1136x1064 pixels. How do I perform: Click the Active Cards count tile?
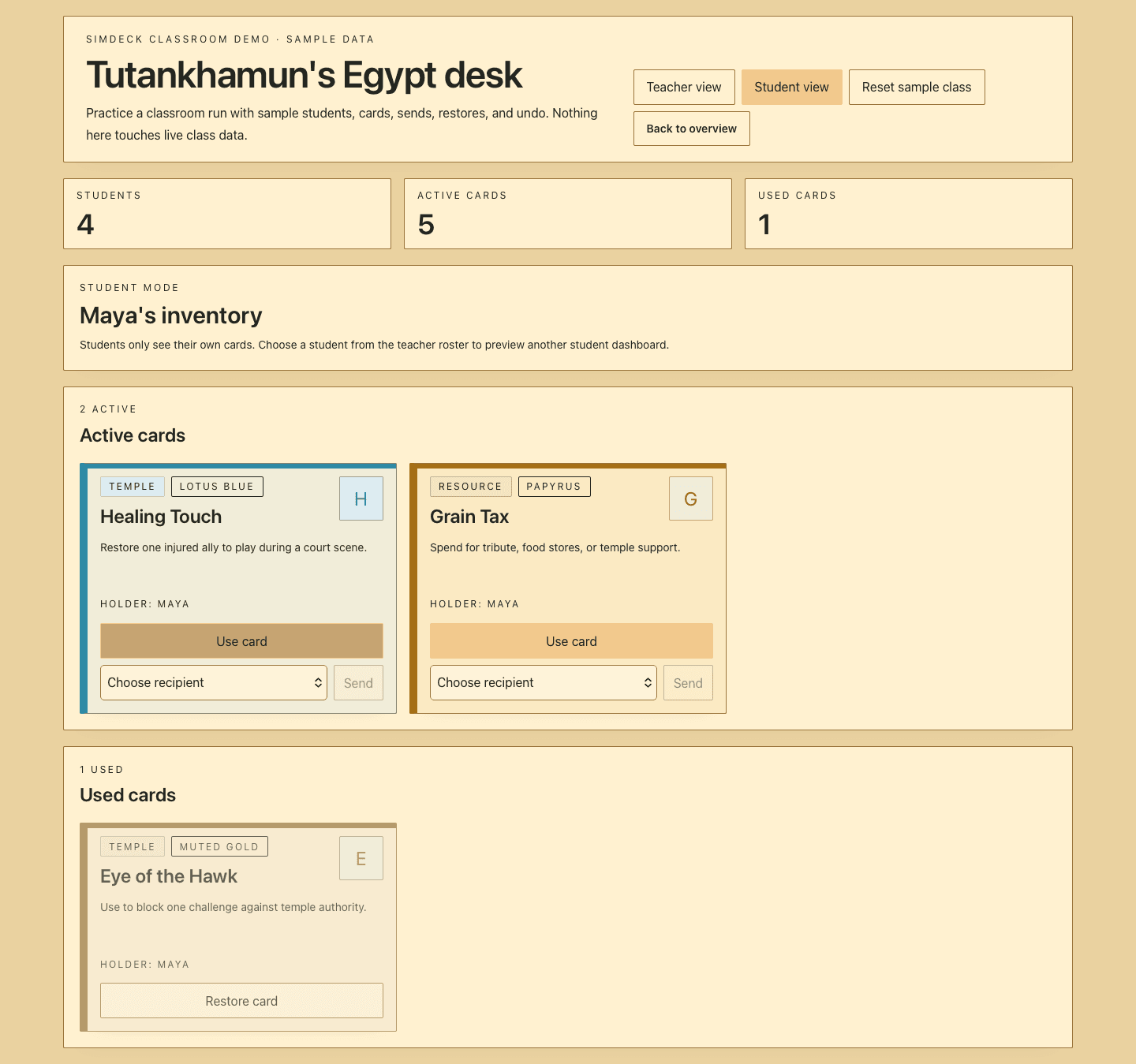(568, 214)
